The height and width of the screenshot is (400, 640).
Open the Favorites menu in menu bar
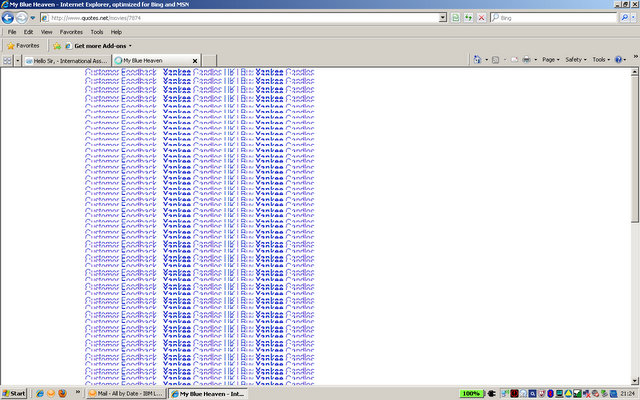click(71, 32)
